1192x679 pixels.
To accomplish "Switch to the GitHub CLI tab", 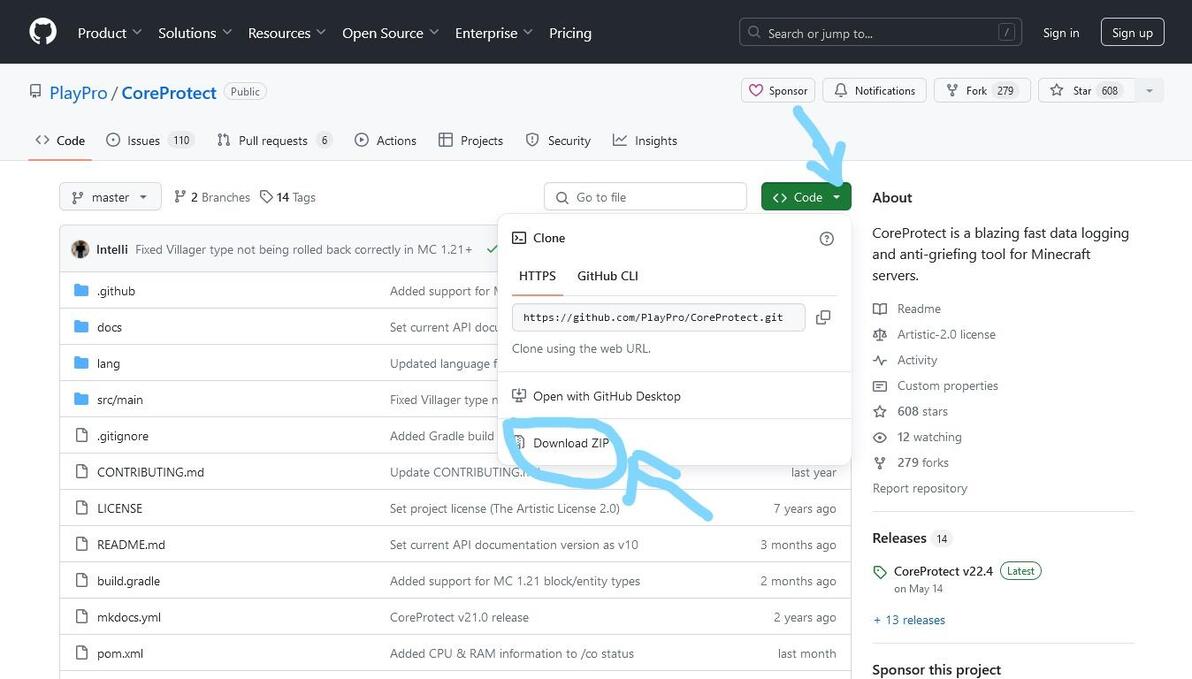I will [607, 276].
